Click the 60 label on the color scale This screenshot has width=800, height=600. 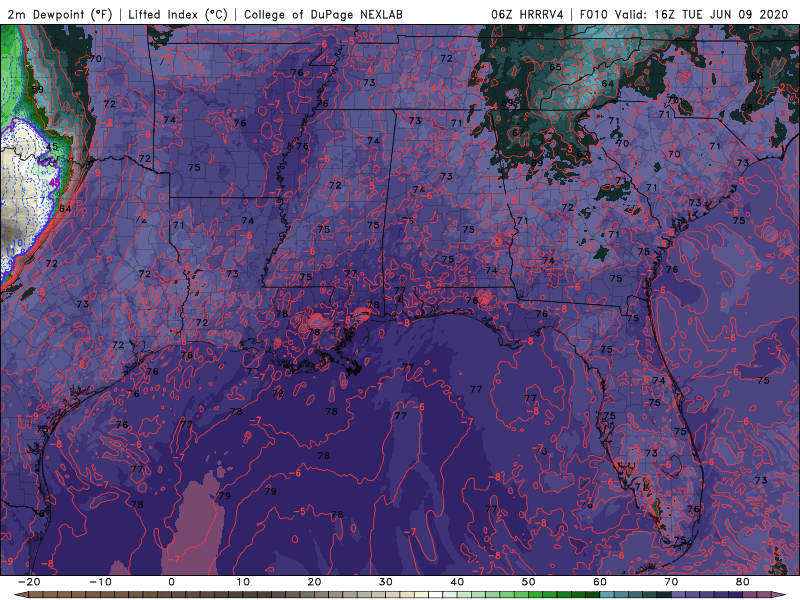coord(600,582)
